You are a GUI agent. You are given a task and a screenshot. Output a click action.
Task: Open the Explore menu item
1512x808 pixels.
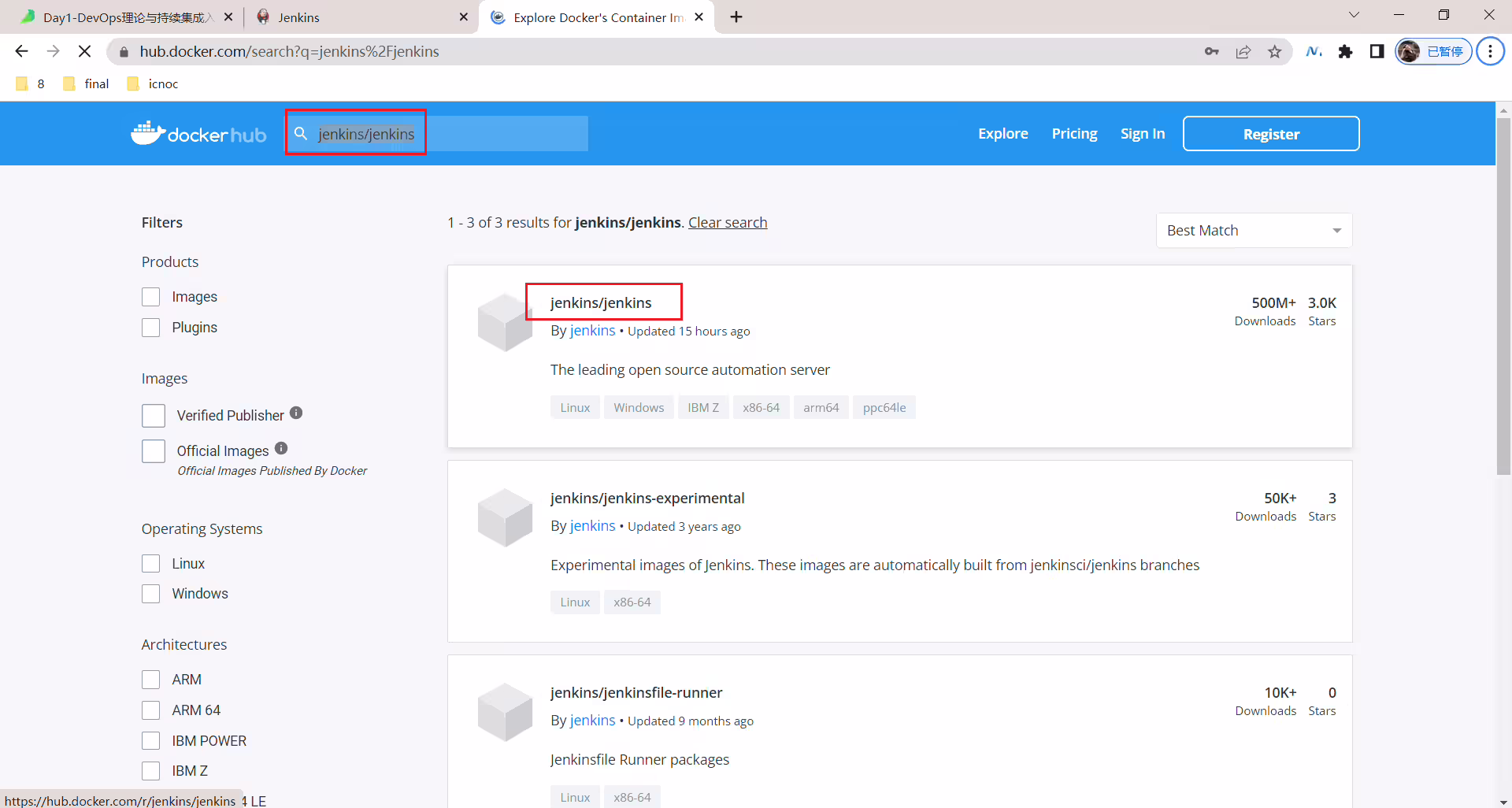(x=1002, y=134)
